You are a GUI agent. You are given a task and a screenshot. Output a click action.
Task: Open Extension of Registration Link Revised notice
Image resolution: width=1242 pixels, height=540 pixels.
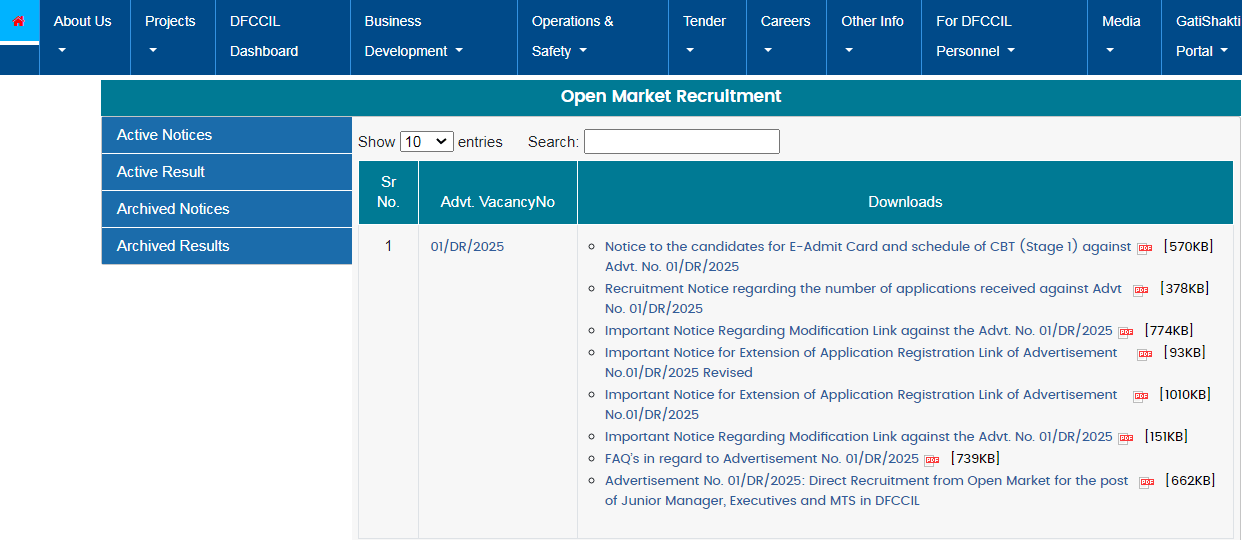pyautogui.click(x=861, y=362)
